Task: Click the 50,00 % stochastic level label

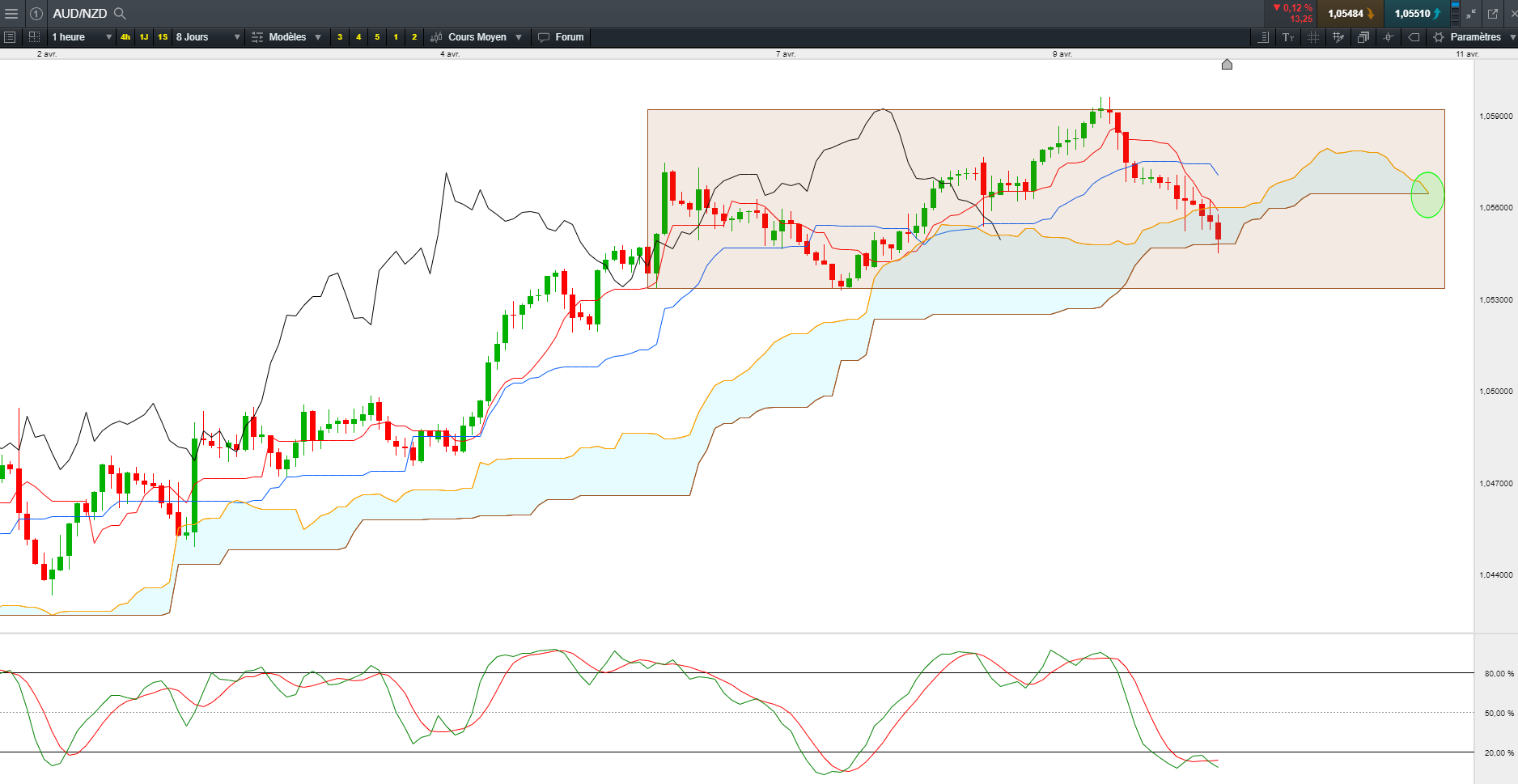Action: 1499,714
